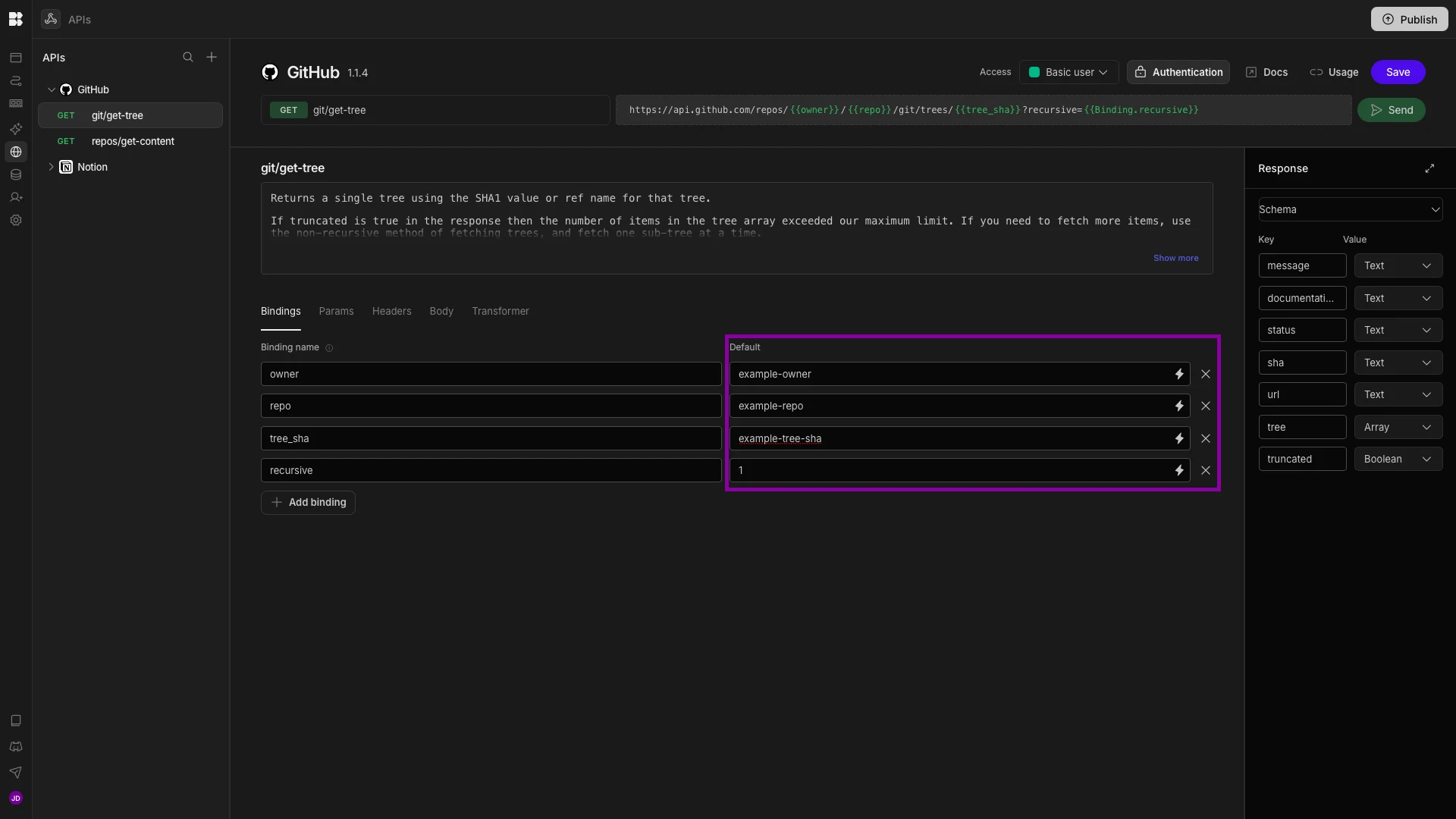Viewport: 1456px width, 819px height.
Task: Click the plus icon to add API
Action: coord(212,58)
